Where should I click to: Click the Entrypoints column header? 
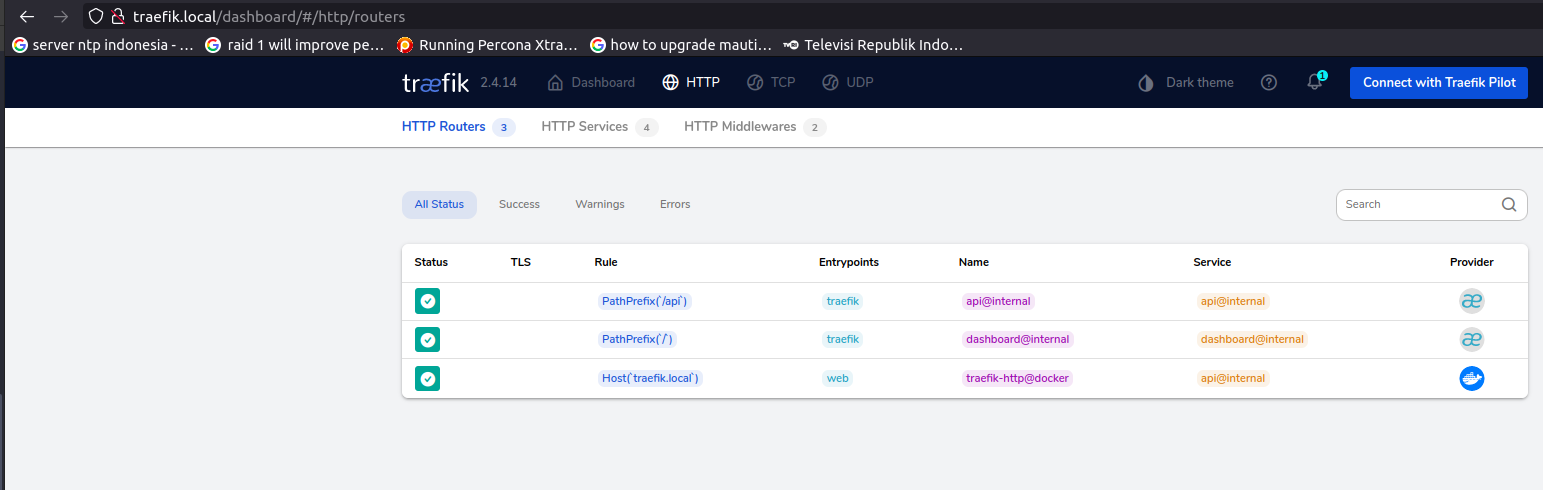point(849,262)
